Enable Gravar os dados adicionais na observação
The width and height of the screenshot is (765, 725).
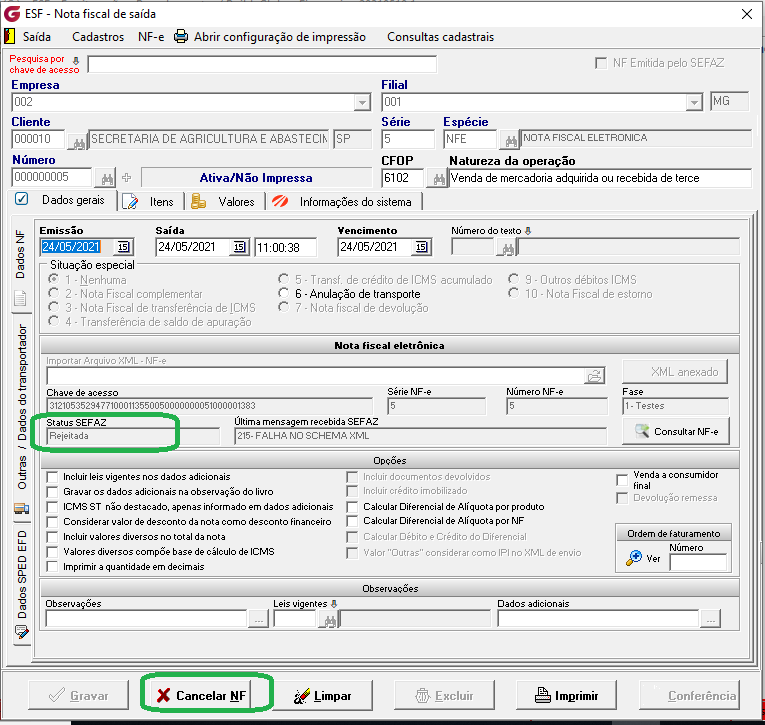tap(52, 492)
